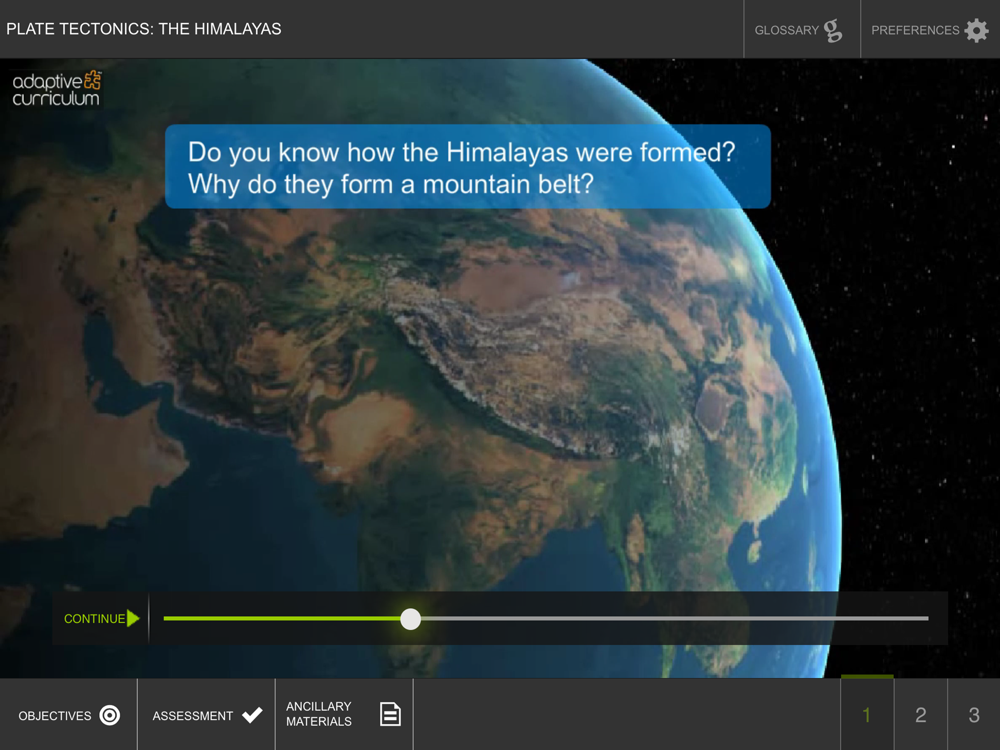Go to page 1 tab
Screen dimensions: 1000x750
(867, 714)
